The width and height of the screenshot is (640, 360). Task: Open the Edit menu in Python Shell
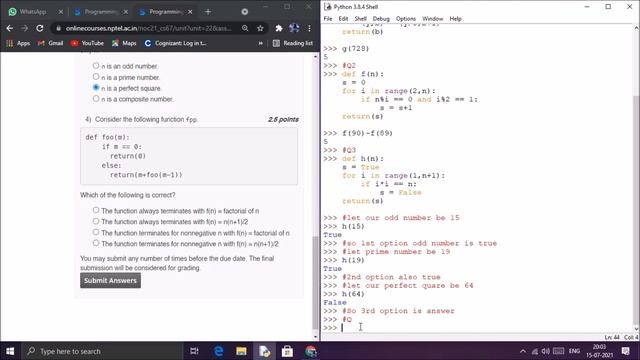[343, 19]
